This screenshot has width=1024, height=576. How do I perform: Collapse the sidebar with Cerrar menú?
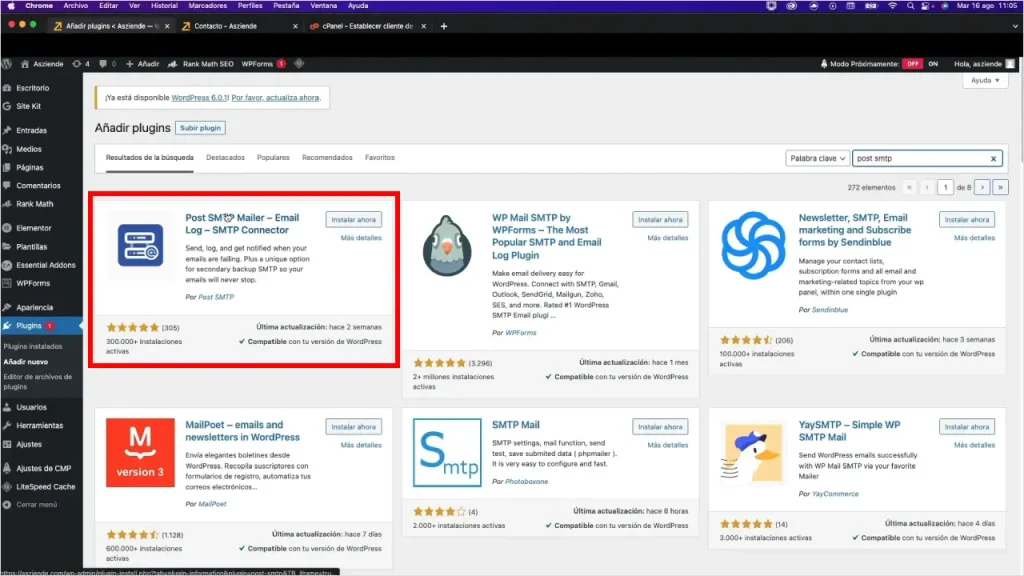(36, 504)
